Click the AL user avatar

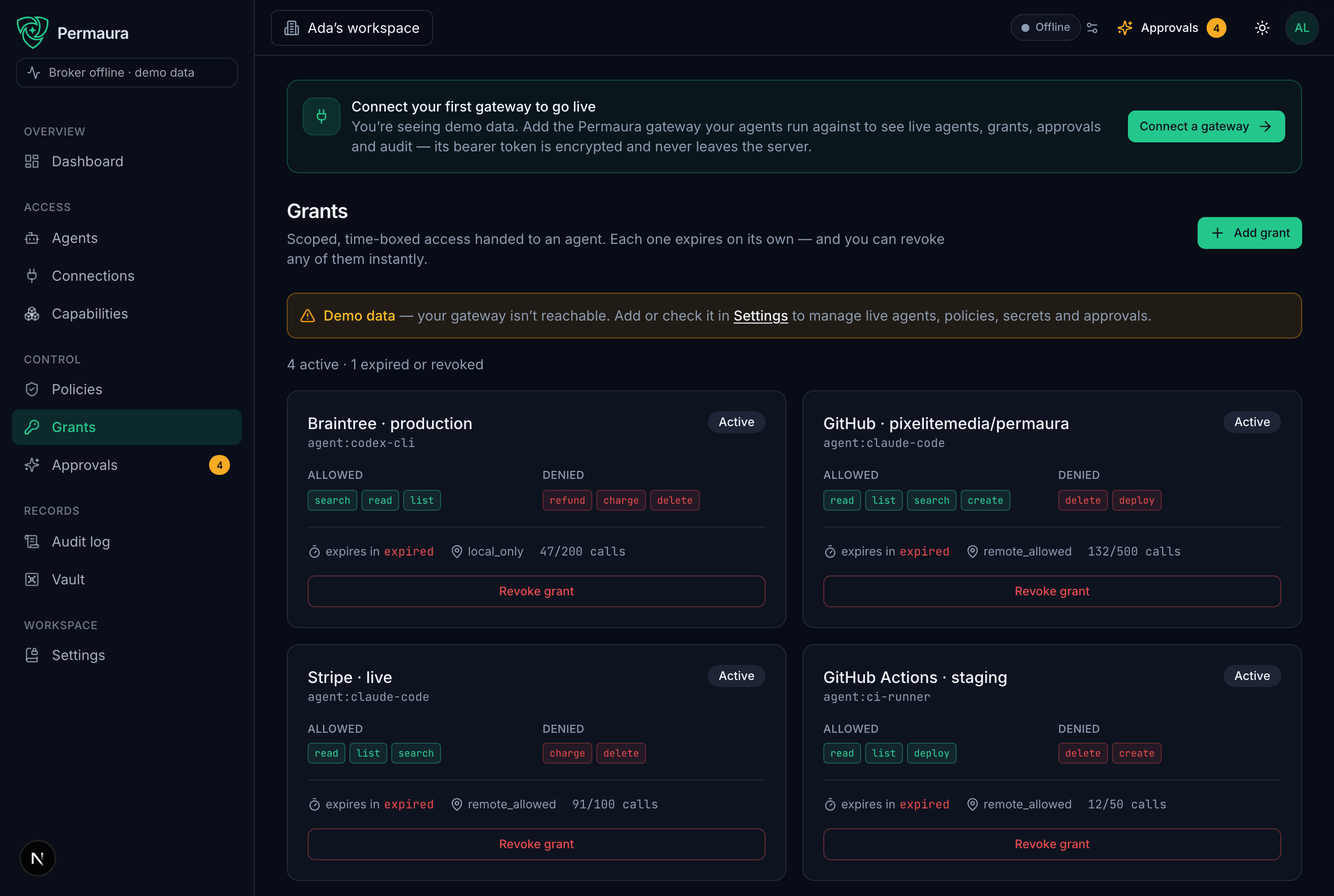tap(1302, 27)
